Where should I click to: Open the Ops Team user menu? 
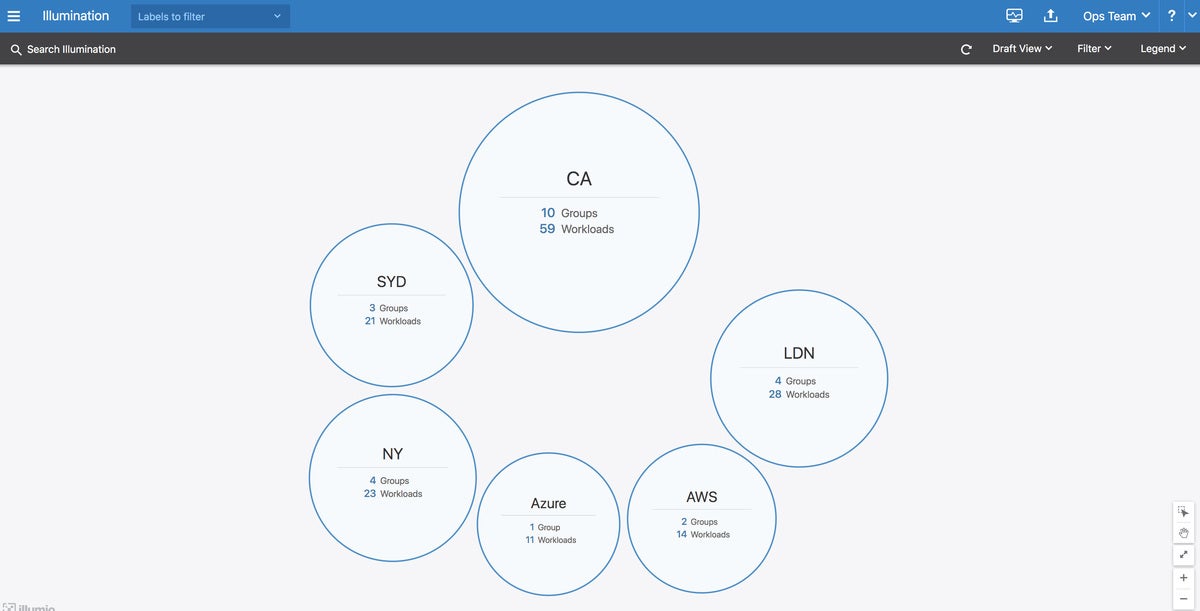[1116, 16]
